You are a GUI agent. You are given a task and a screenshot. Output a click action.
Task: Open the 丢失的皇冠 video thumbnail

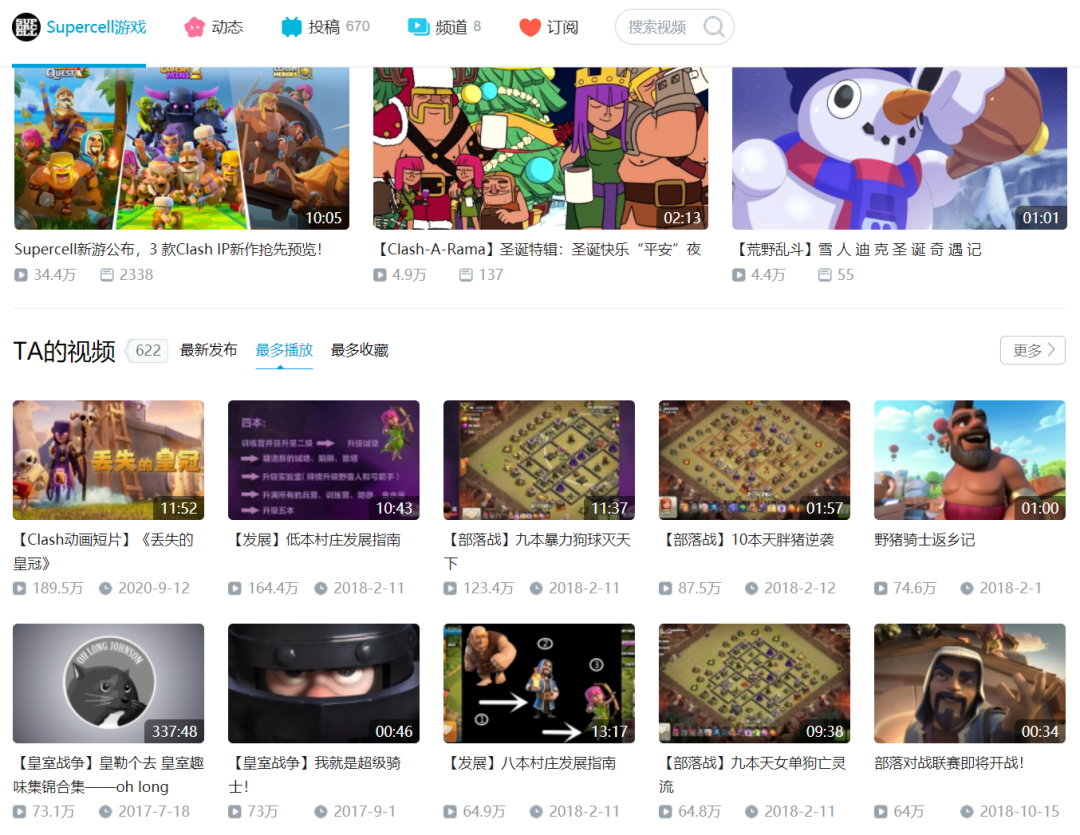[x=108, y=460]
